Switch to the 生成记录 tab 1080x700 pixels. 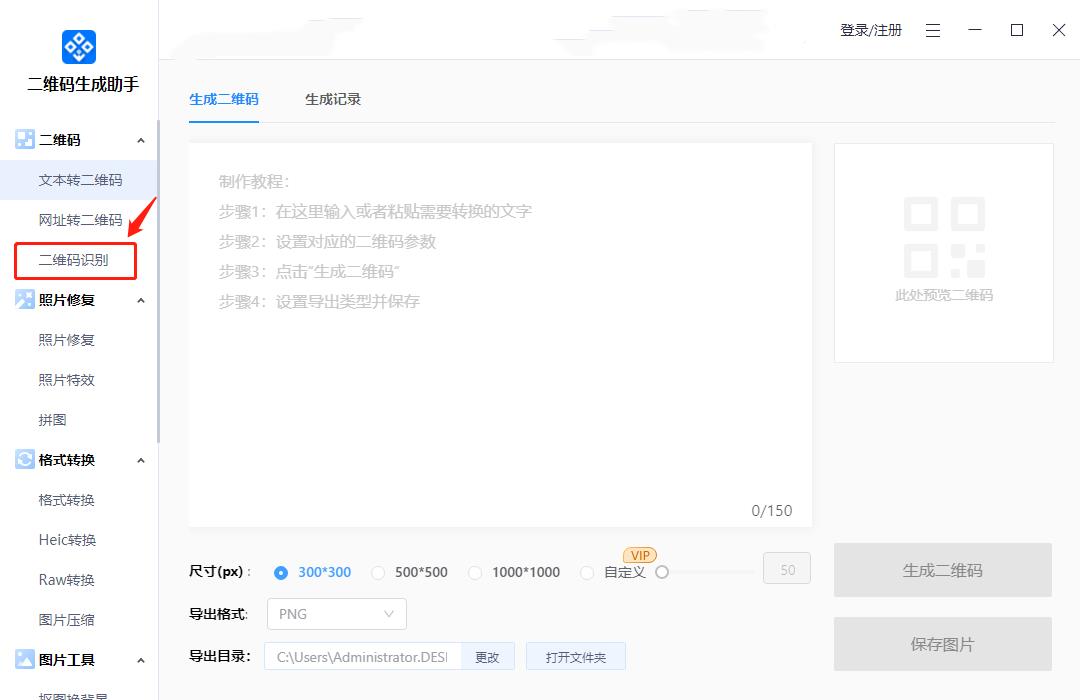(333, 99)
